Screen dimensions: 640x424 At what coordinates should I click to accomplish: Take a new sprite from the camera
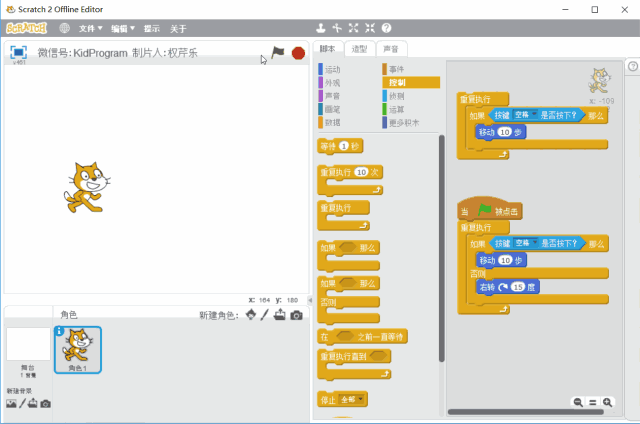pyautogui.click(x=296, y=315)
